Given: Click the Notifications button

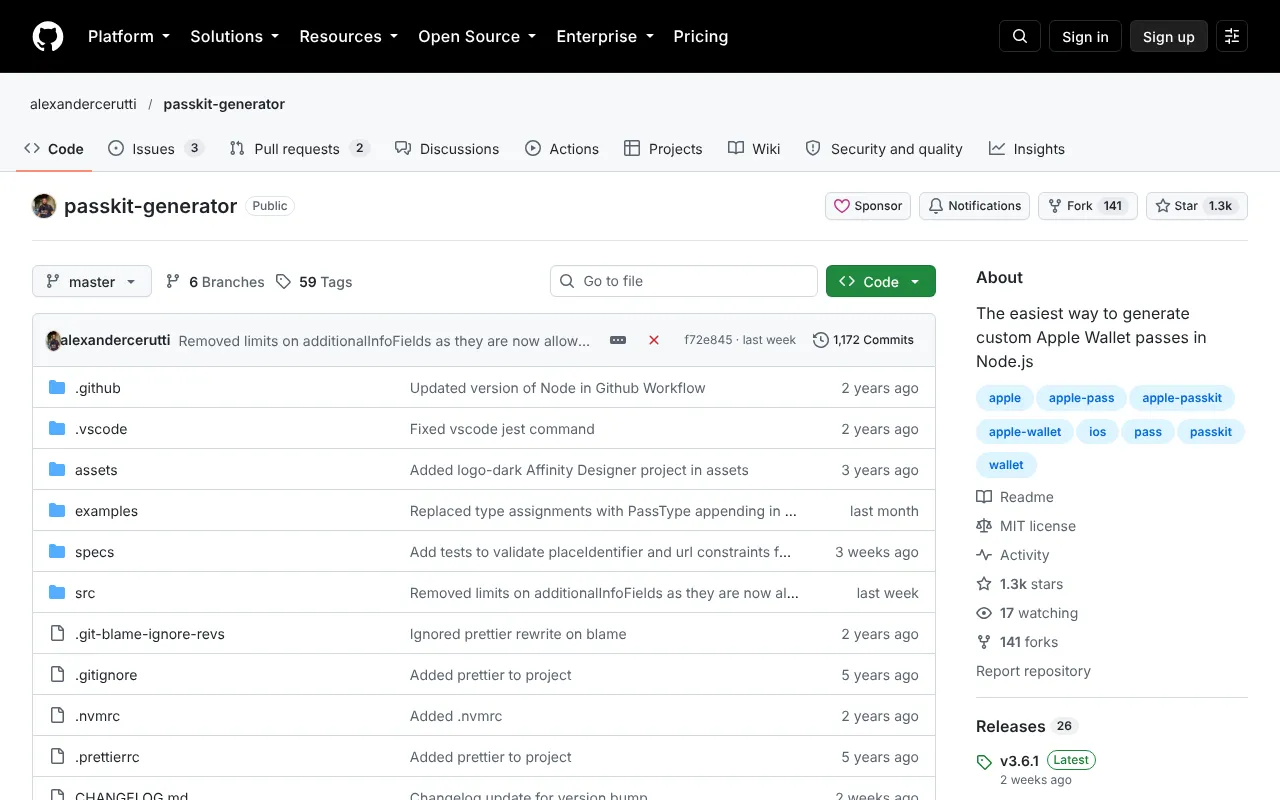Looking at the screenshot, I should pyautogui.click(x=975, y=206).
